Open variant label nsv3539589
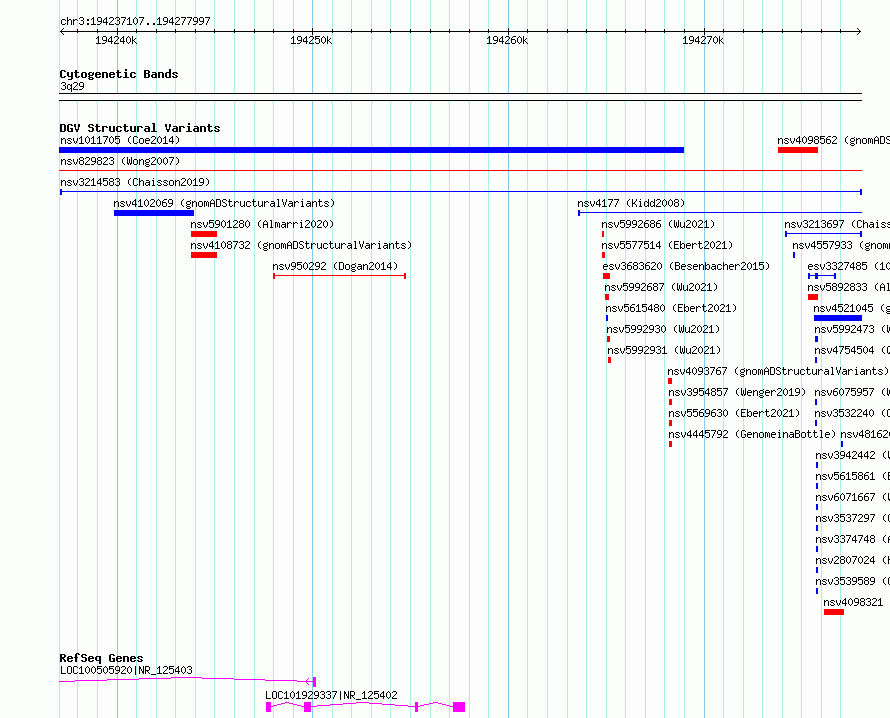 click(852, 581)
